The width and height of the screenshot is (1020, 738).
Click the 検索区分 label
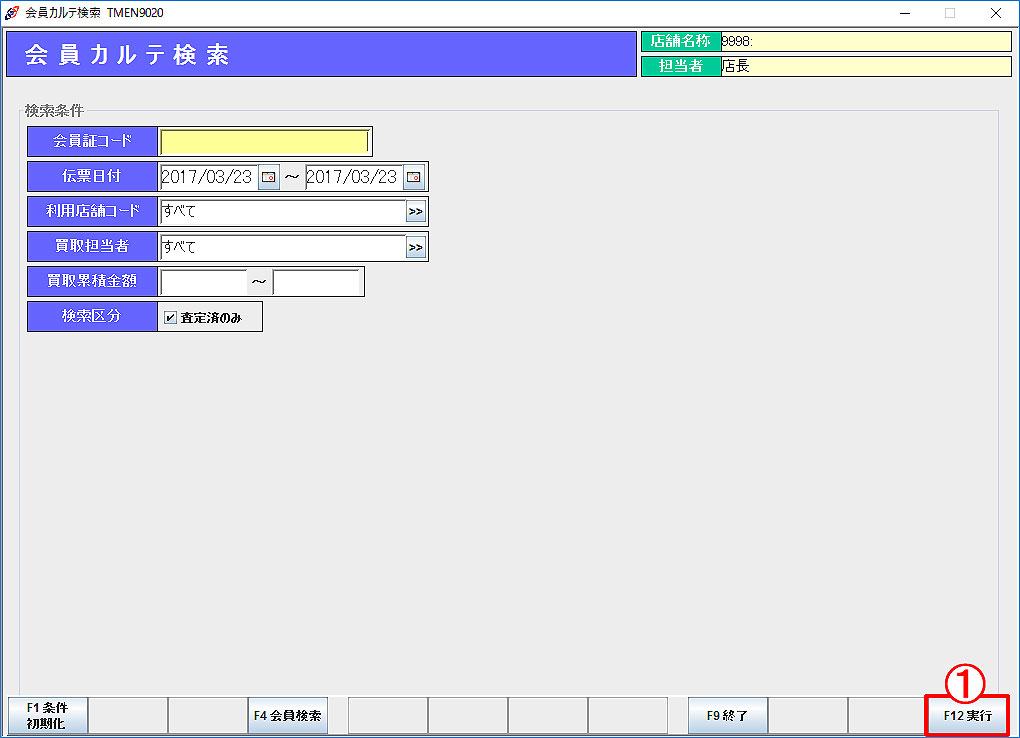coord(92,316)
